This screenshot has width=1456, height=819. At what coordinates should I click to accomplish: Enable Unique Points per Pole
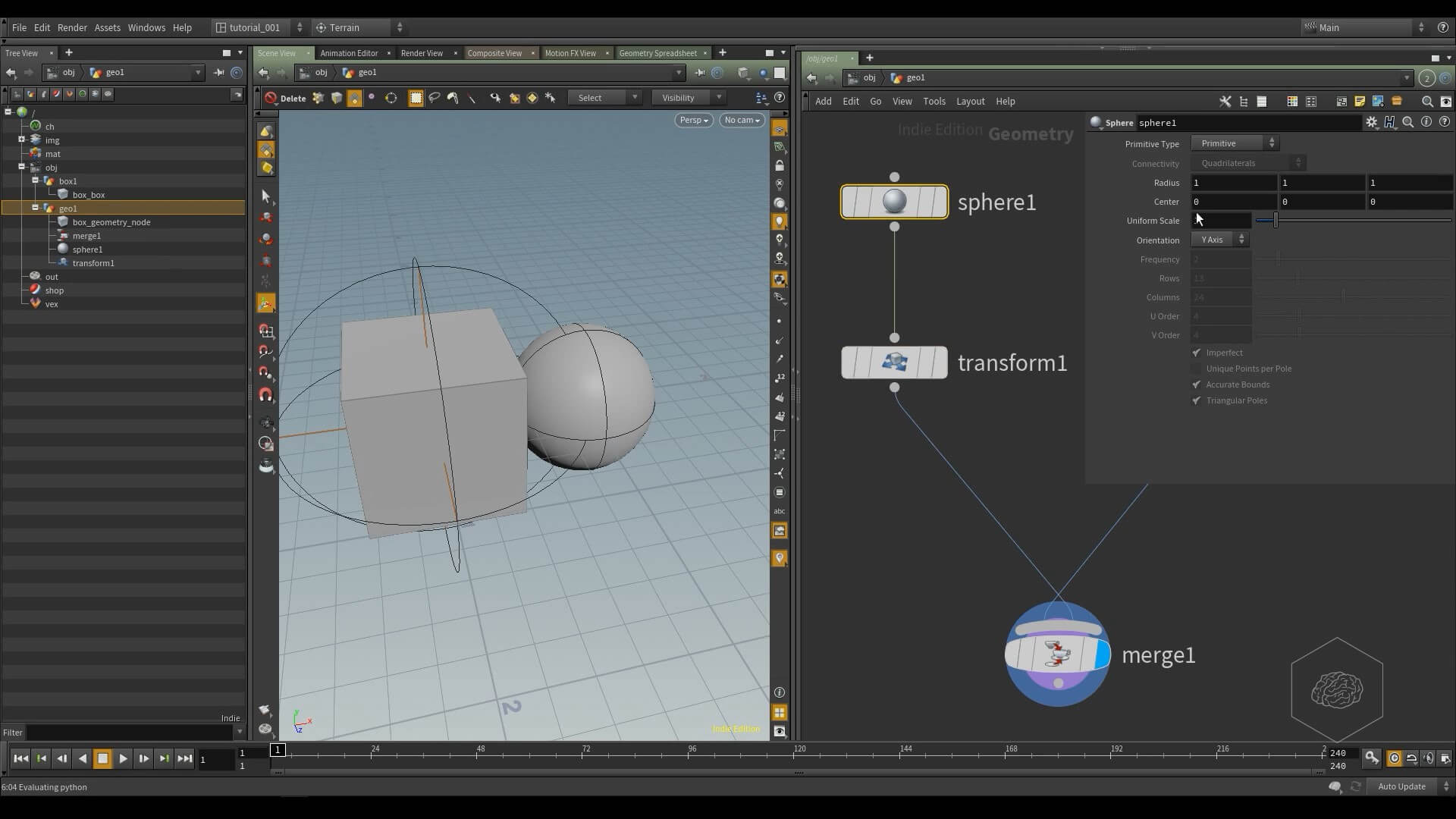coord(1197,369)
